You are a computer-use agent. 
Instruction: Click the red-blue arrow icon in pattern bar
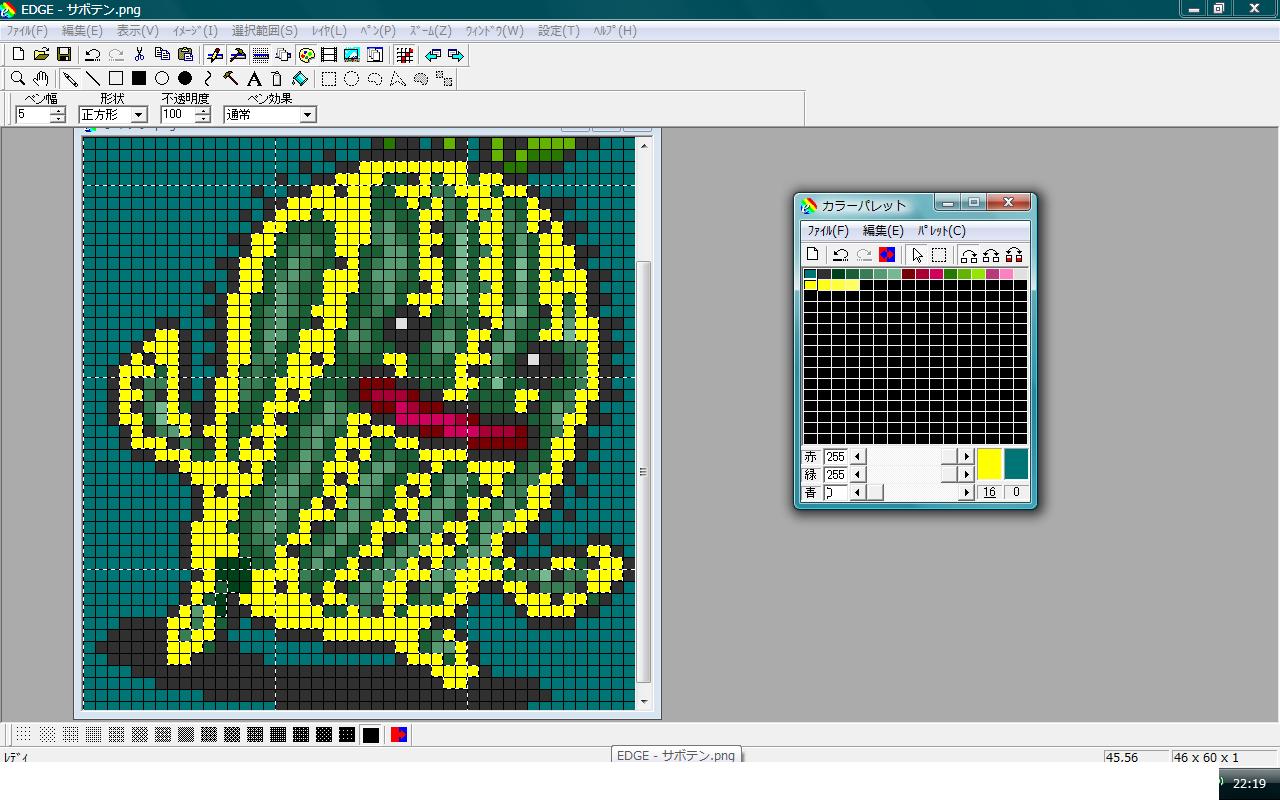point(399,735)
